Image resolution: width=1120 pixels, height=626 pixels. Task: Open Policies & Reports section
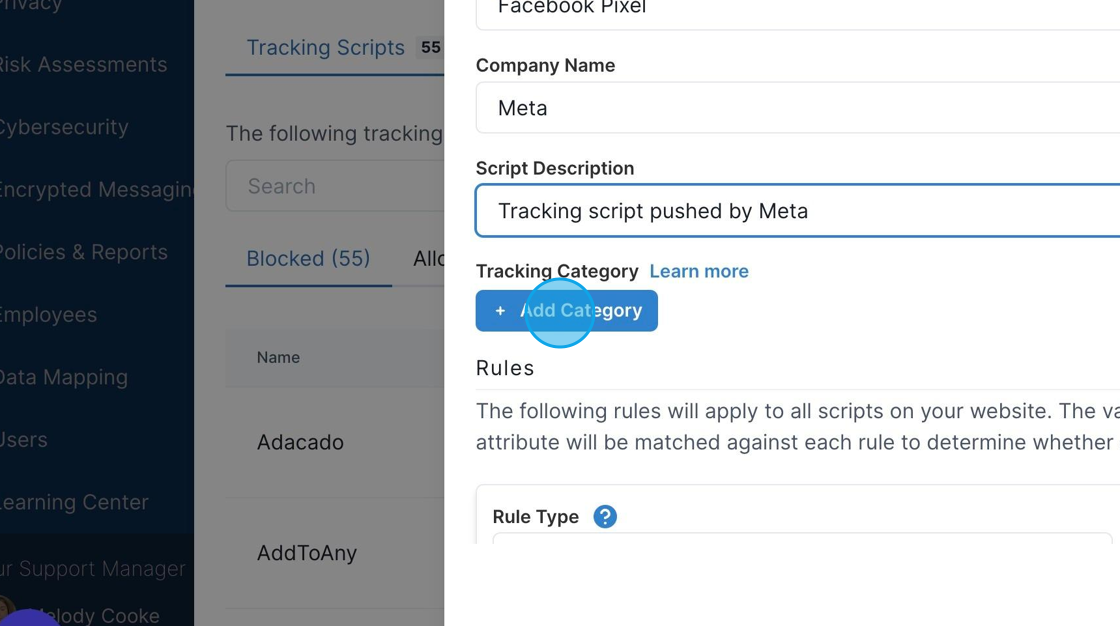84,252
